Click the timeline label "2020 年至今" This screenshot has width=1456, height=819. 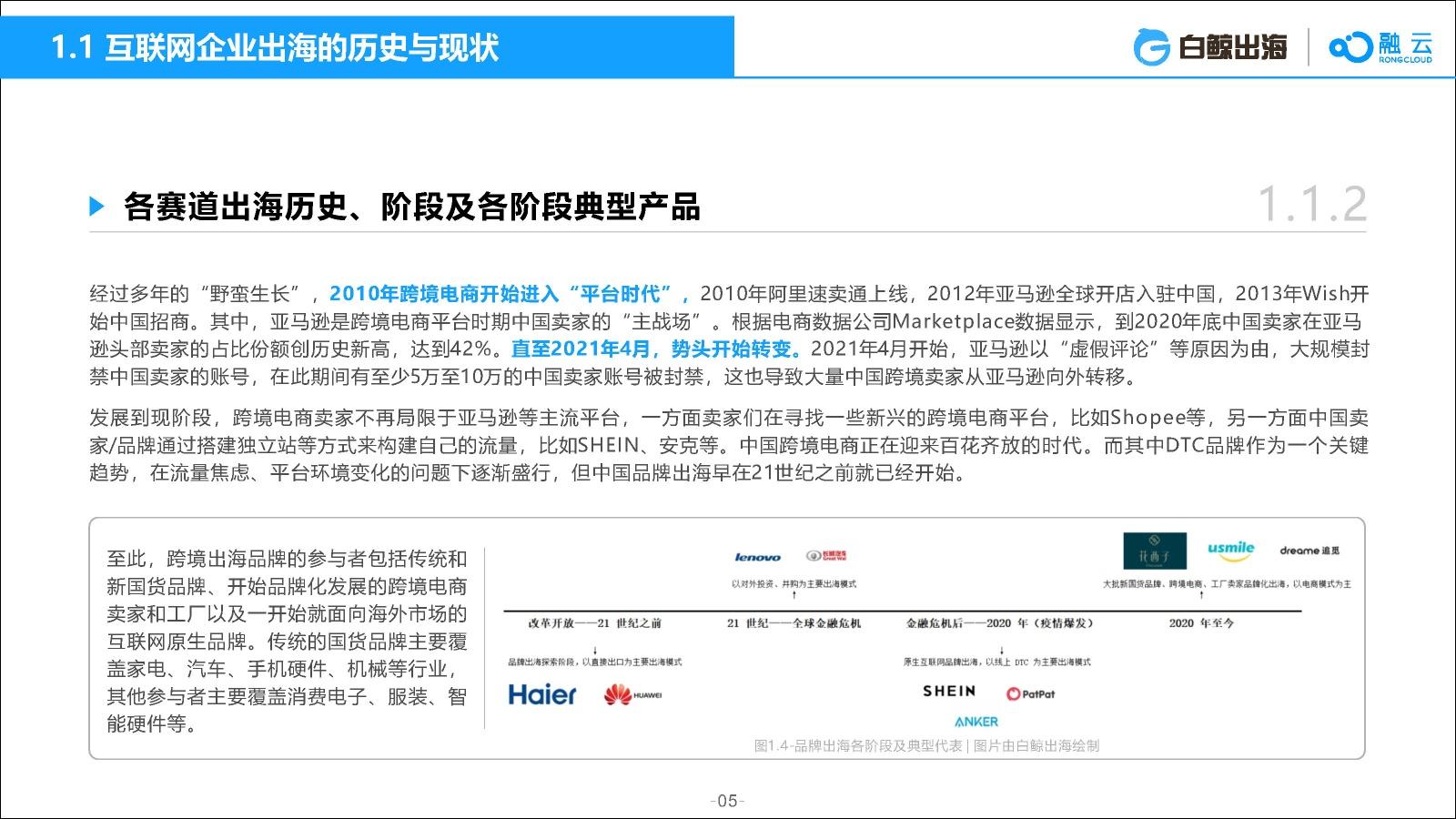point(1201,623)
